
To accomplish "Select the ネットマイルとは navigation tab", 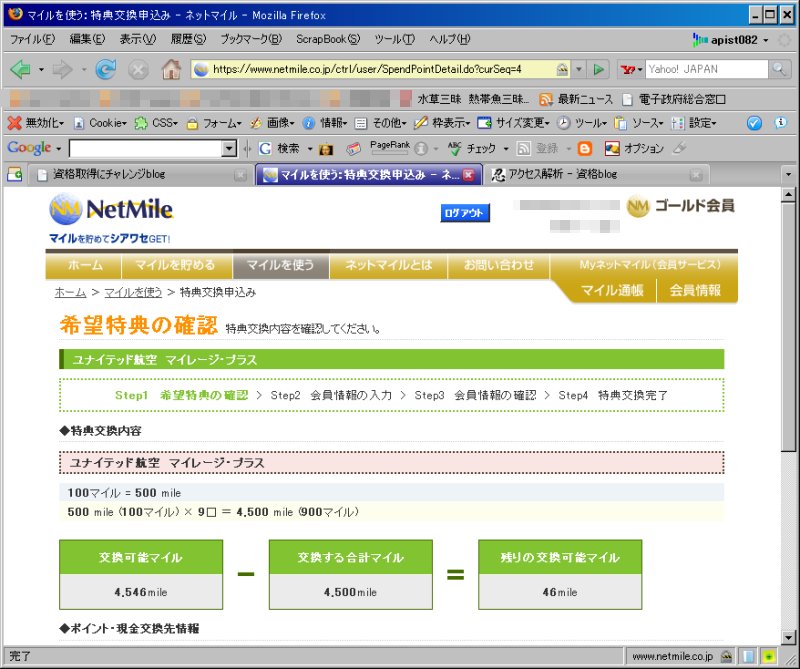I will click(x=389, y=265).
